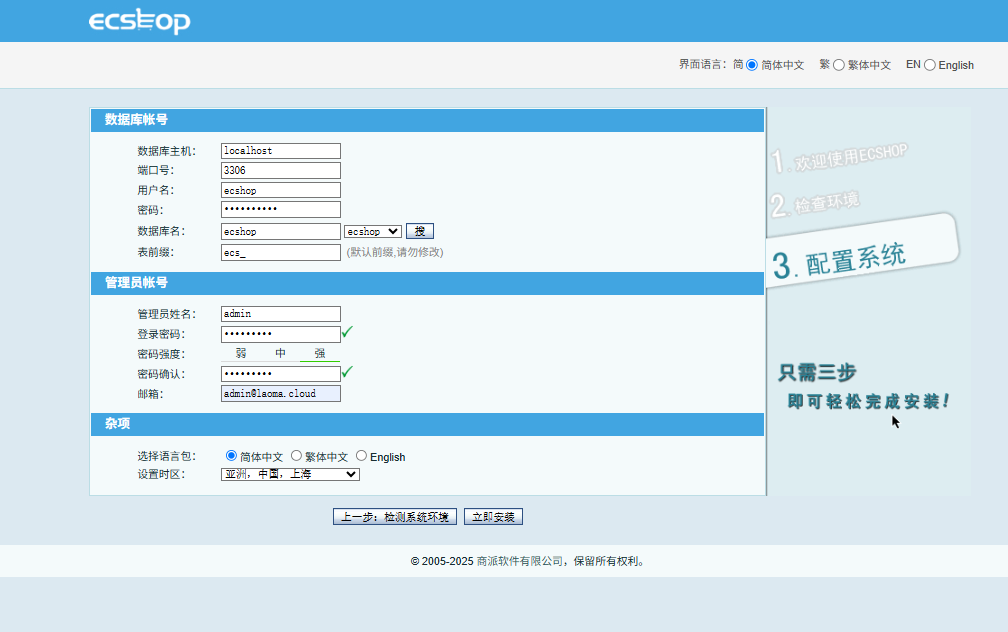Screen dimensions: 1008x632
Task: Choose English language pack option
Action: [x=361, y=456]
